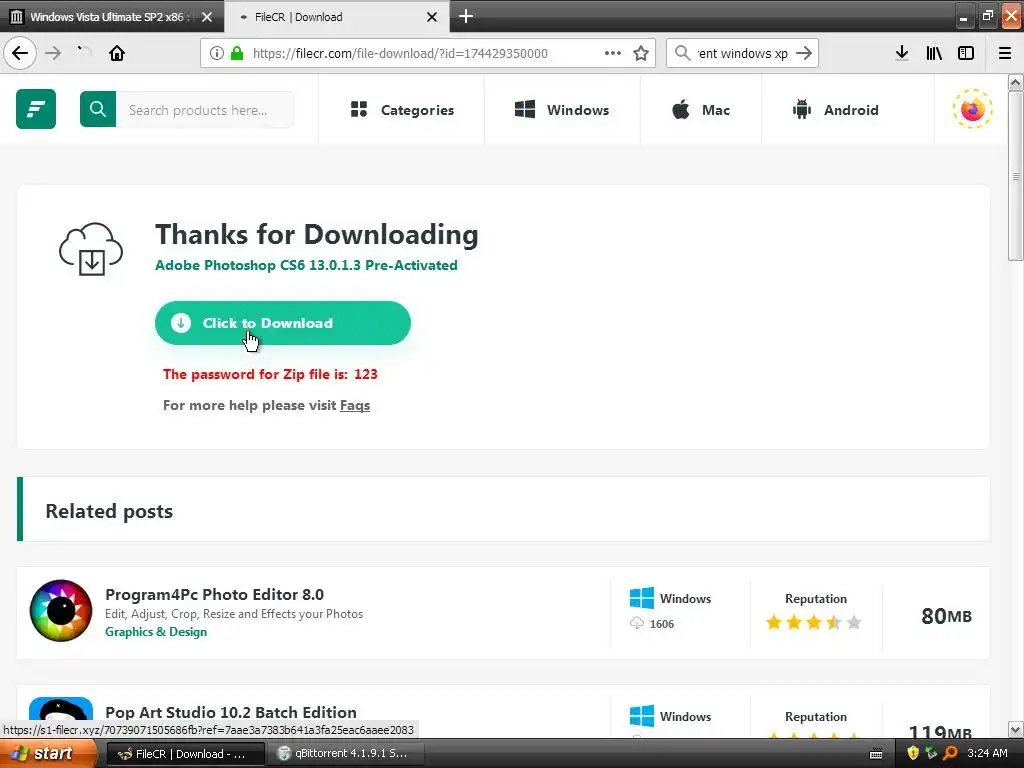Open the Categories menu
This screenshot has height=768, width=1024.
tap(402, 110)
